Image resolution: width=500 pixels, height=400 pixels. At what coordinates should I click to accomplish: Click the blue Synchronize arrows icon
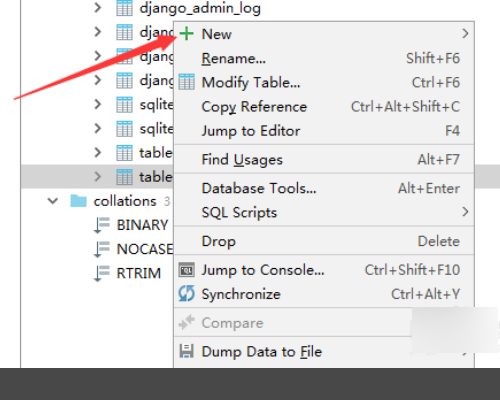pos(186,294)
